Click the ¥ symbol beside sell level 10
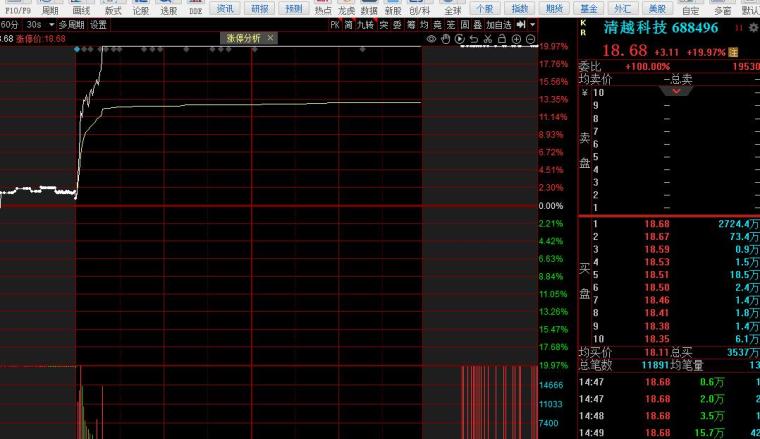The width and height of the screenshot is (760, 439). coord(585,92)
